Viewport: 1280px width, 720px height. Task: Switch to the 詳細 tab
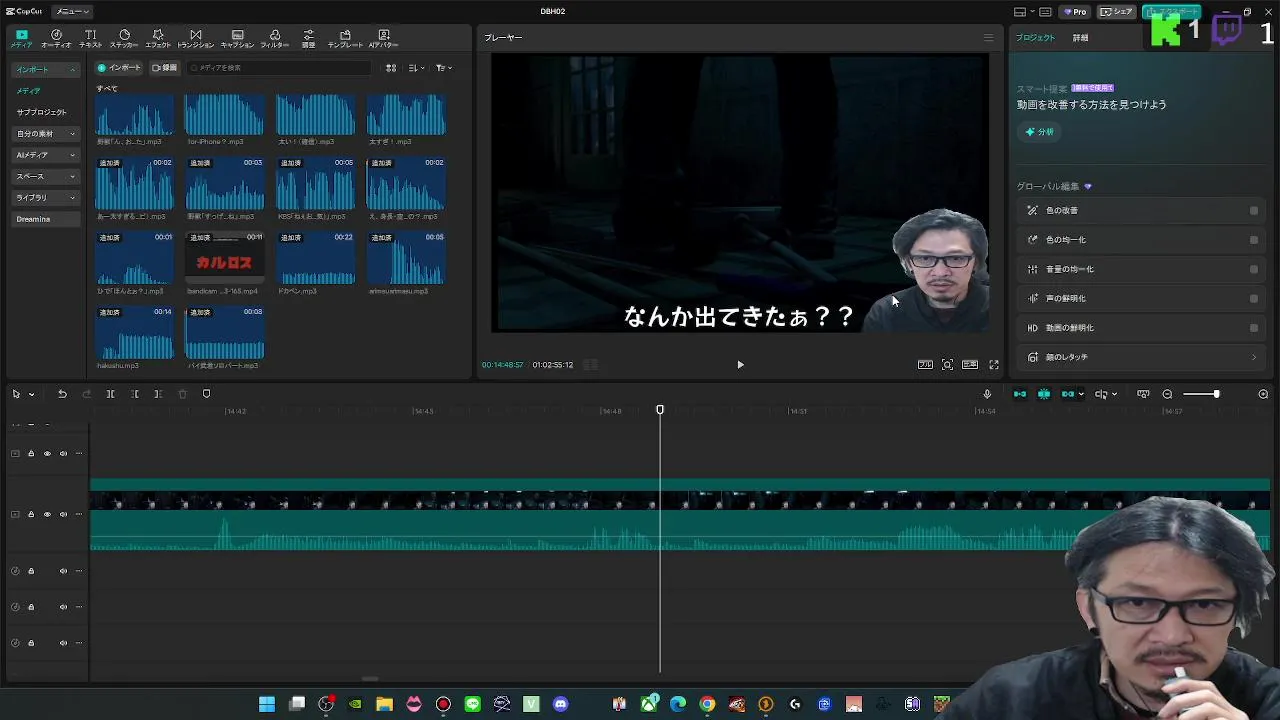[1080, 38]
